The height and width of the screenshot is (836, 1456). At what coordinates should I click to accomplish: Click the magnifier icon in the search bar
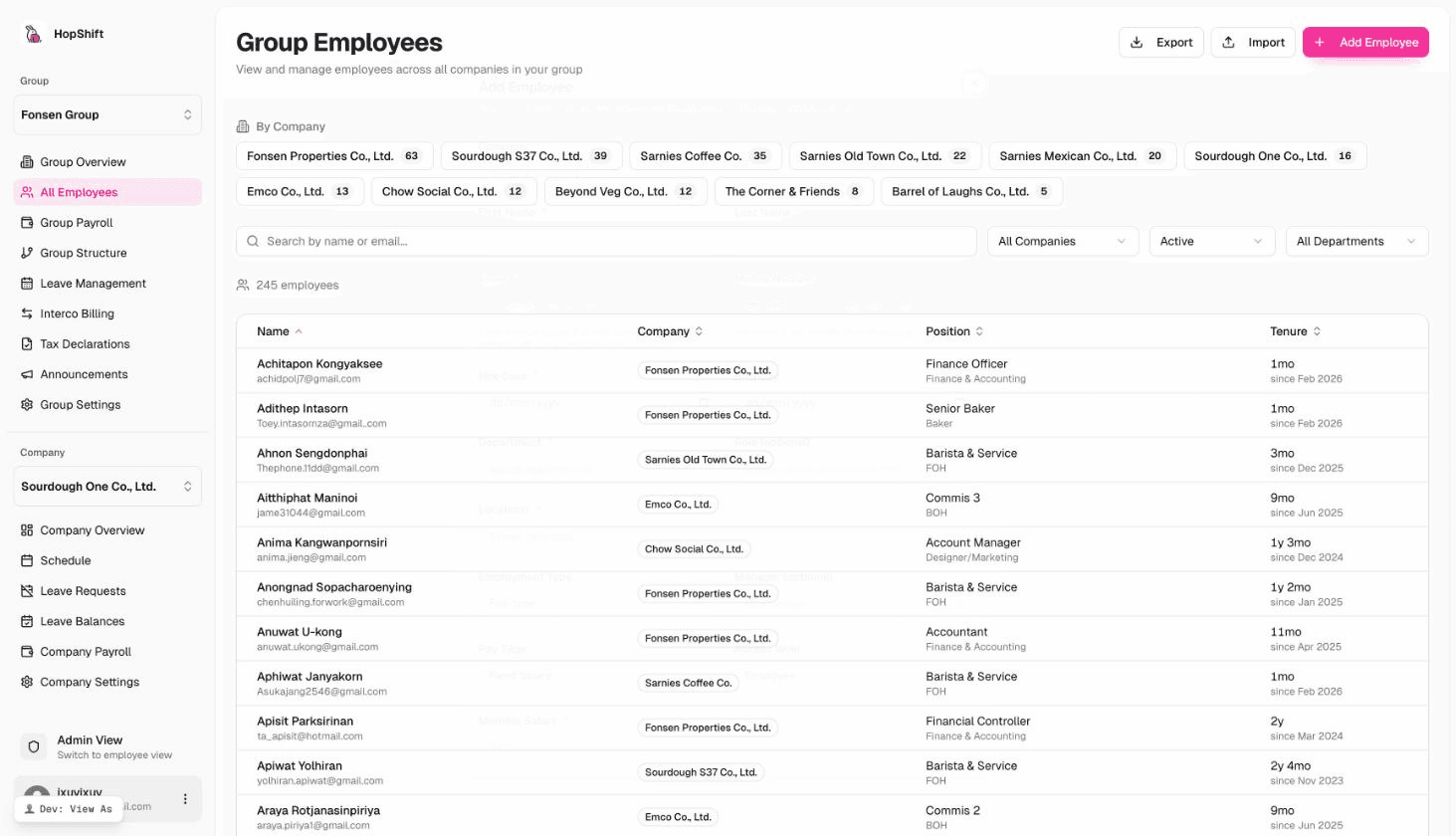click(252, 241)
